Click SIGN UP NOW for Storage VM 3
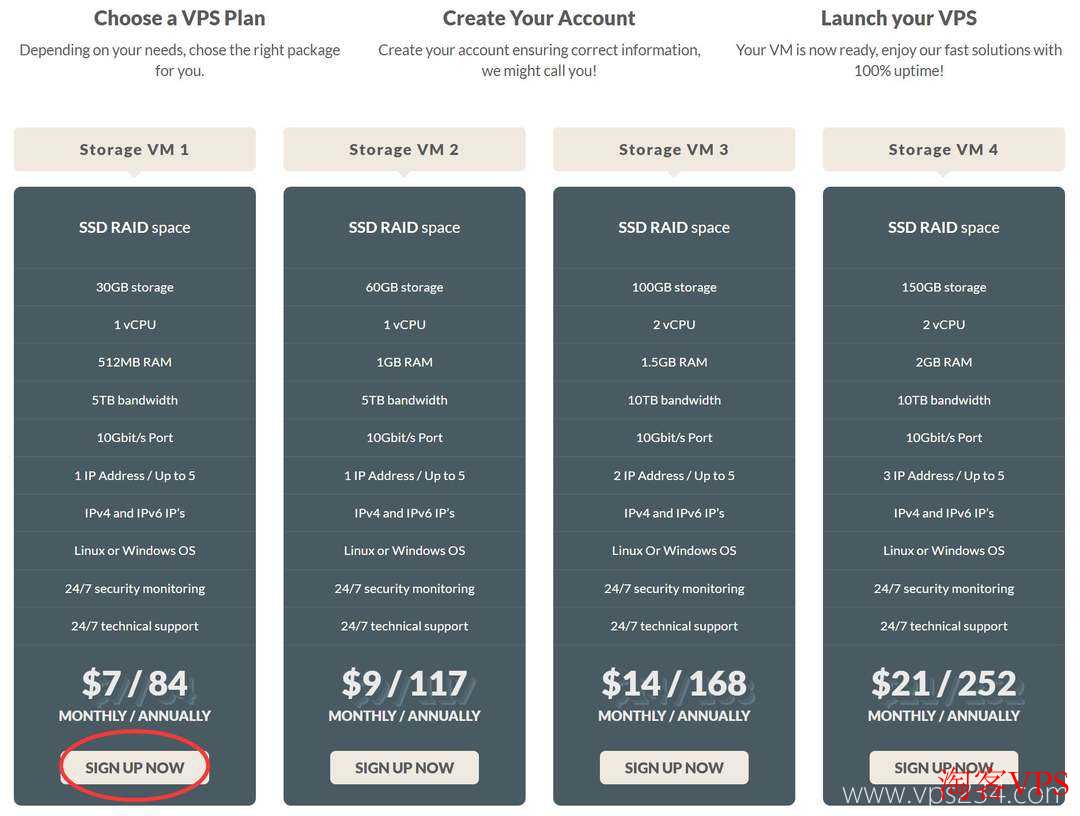Screen dimensions: 1080x816 (674, 767)
